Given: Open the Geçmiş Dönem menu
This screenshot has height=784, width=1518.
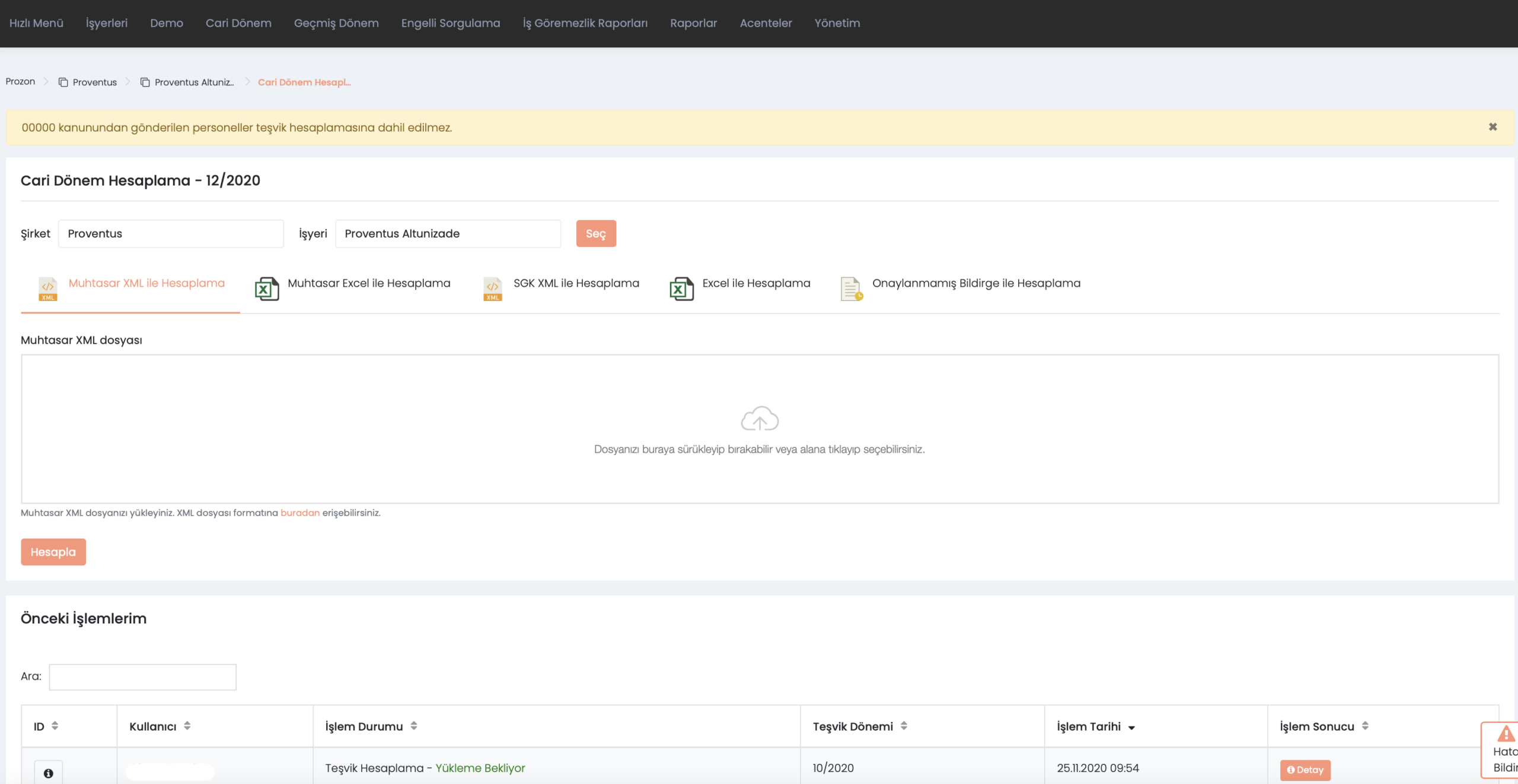Looking at the screenshot, I should point(336,23).
